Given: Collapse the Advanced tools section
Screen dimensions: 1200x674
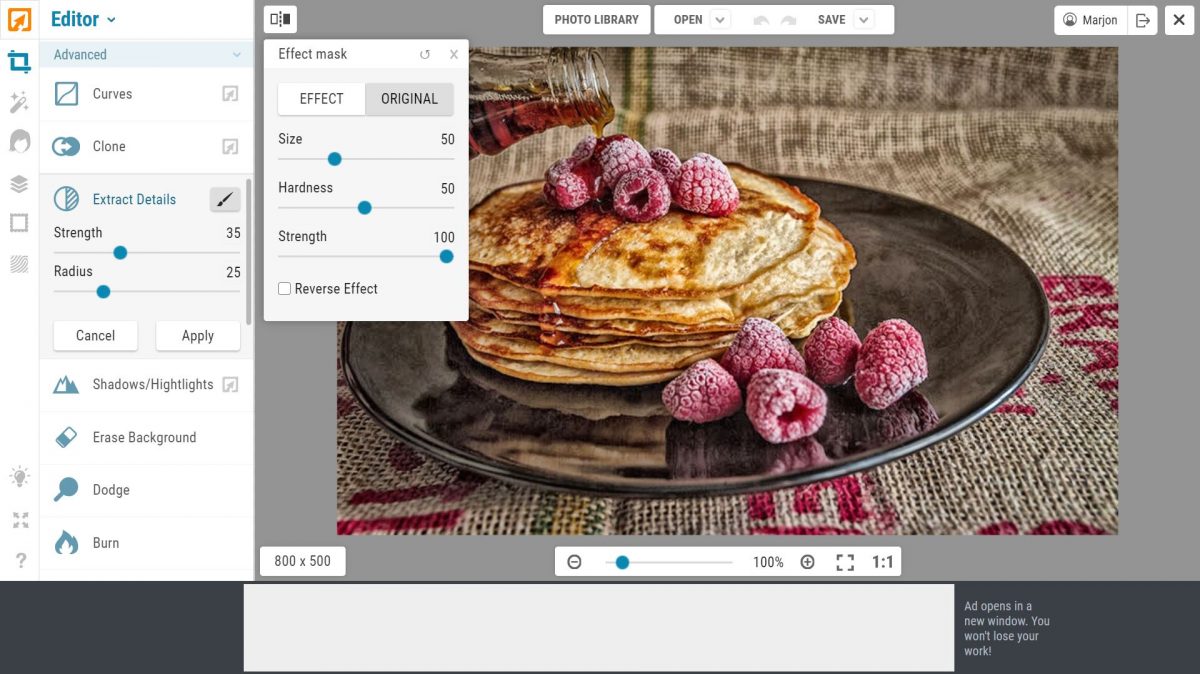Looking at the screenshot, I should (239, 54).
